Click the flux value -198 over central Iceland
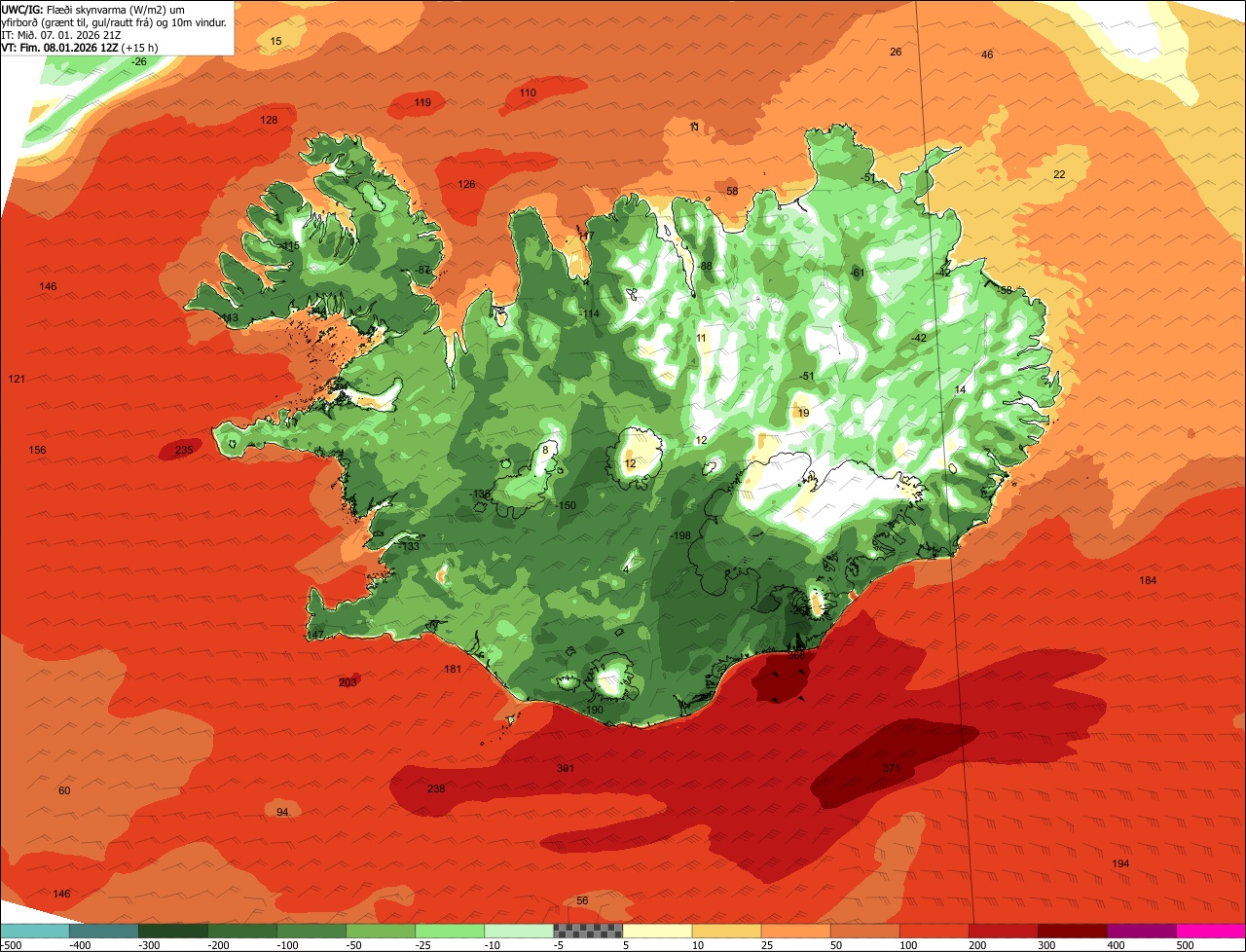This screenshot has height=952, width=1246. click(680, 536)
